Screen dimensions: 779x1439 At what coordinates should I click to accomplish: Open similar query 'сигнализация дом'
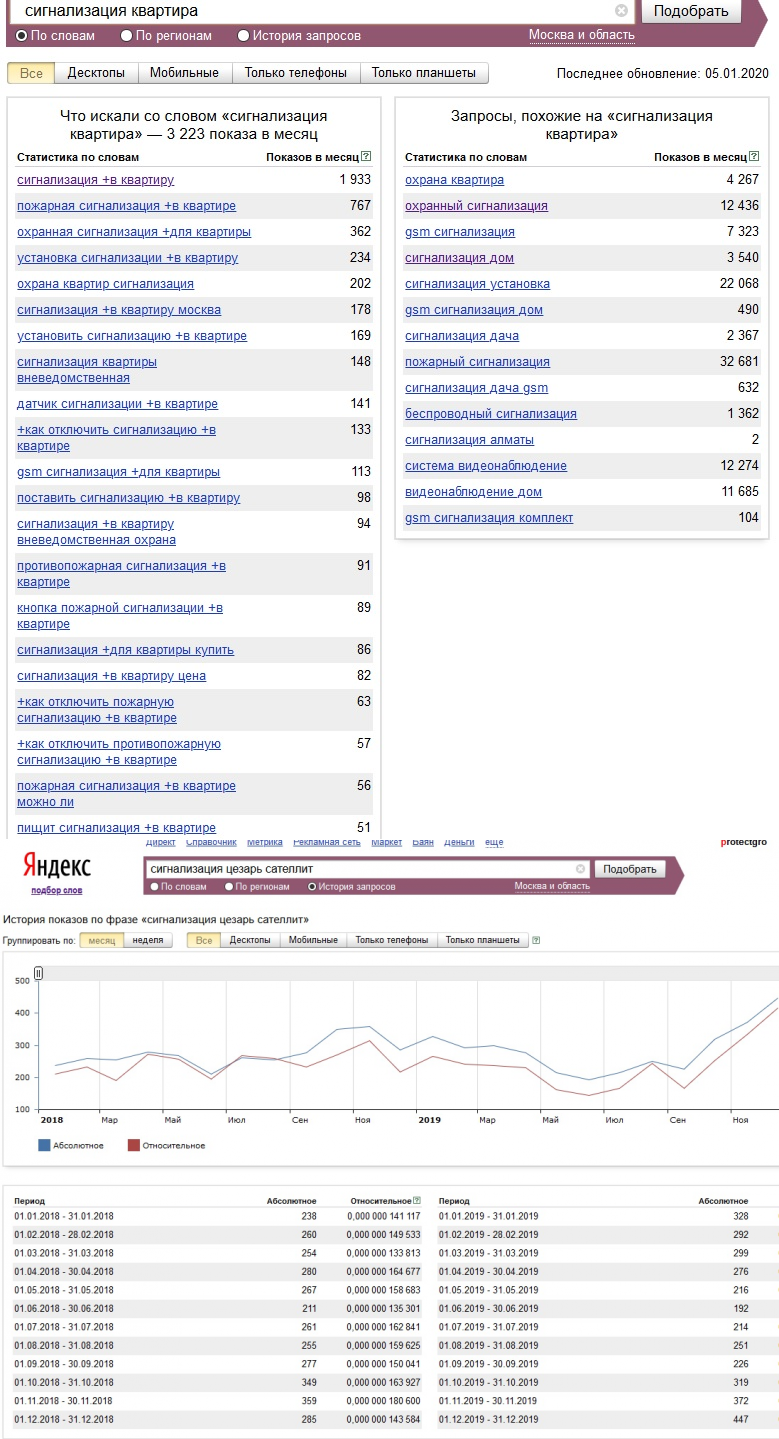coord(460,258)
